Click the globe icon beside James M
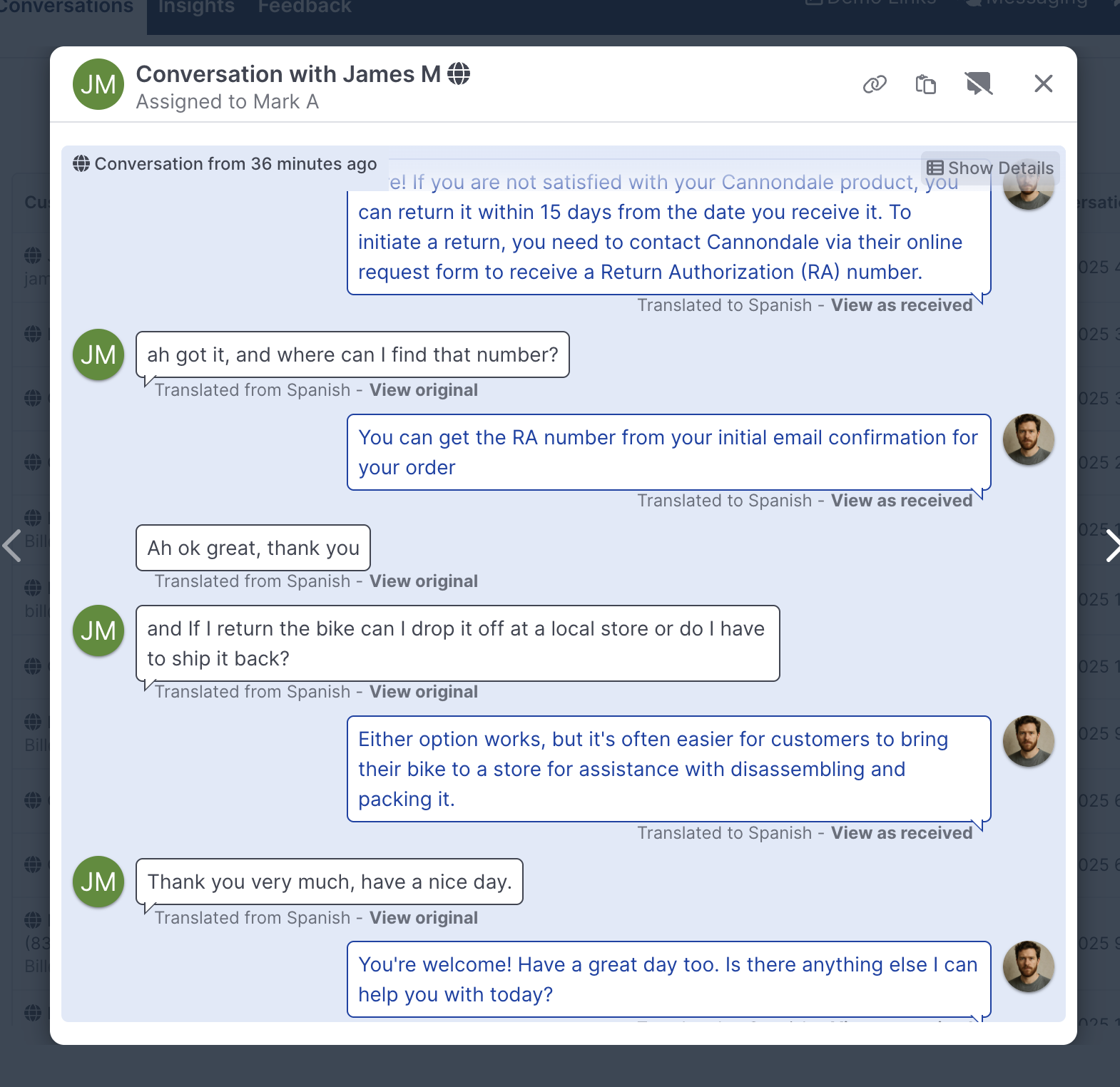Image resolution: width=1120 pixels, height=1087 pixels. pos(459,73)
